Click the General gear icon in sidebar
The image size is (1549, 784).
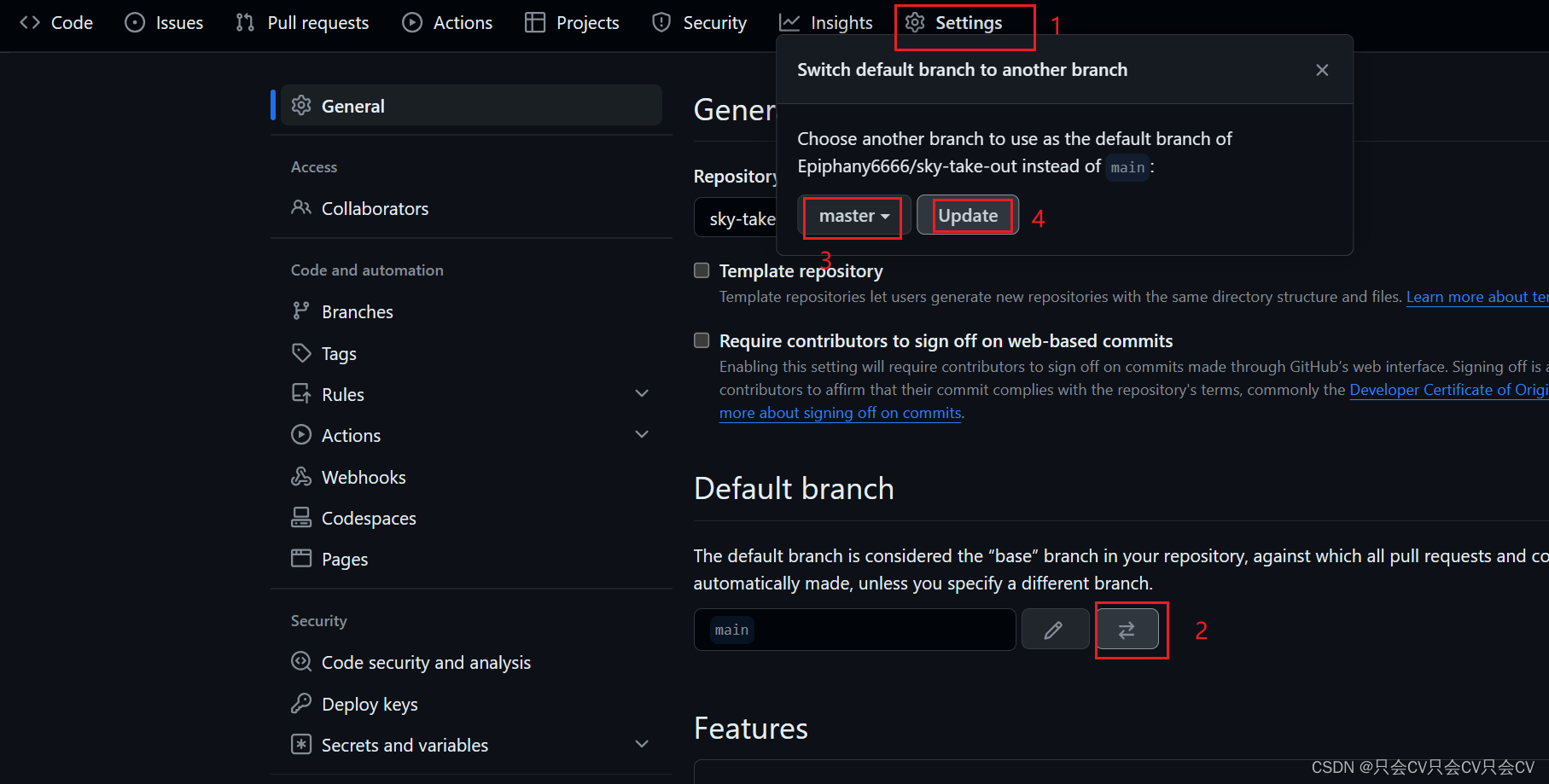tap(301, 105)
